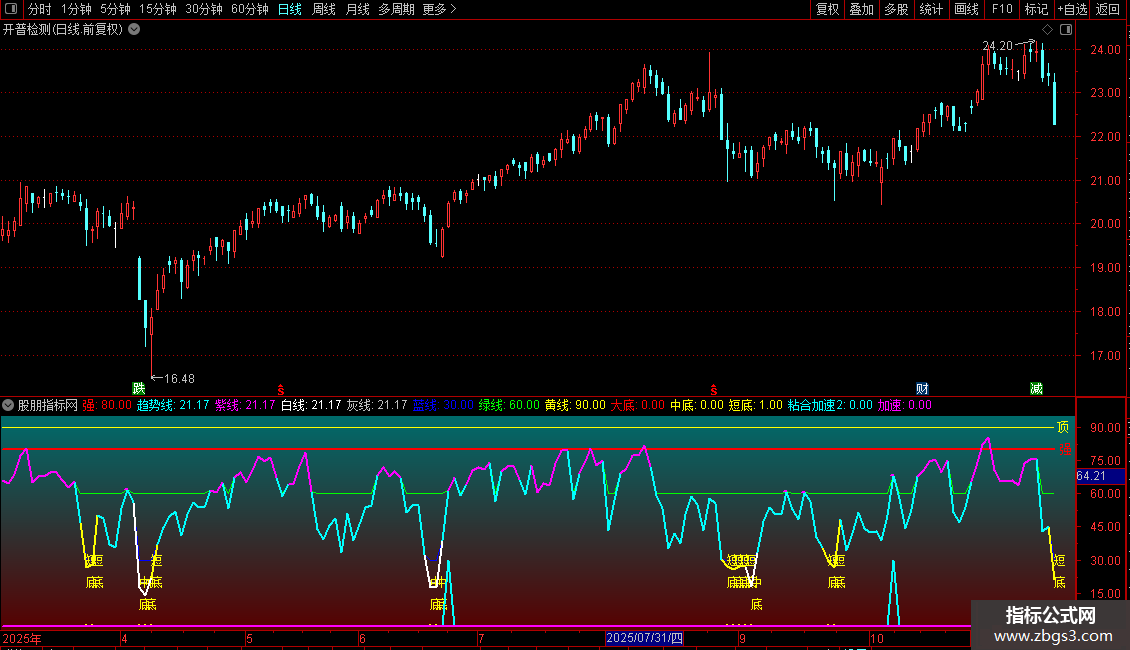Click the 加速: 0.00 value
This screenshot has height=650, width=1130.
pyautogui.click(x=904, y=405)
